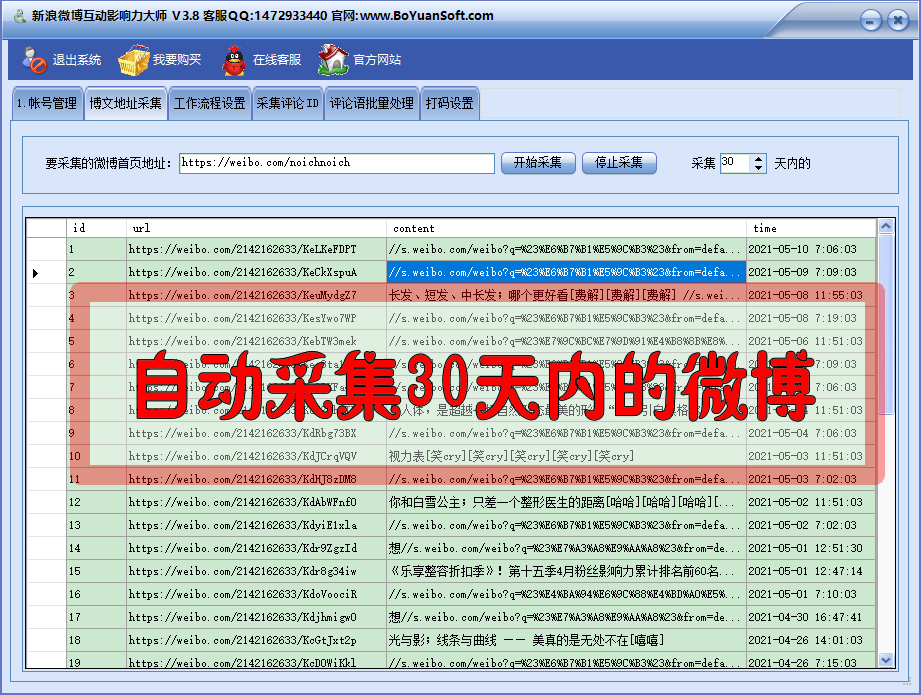Image resolution: width=921 pixels, height=695 pixels.
Task: Click the 在线客服 QQ penguin icon
Action: point(234,60)
